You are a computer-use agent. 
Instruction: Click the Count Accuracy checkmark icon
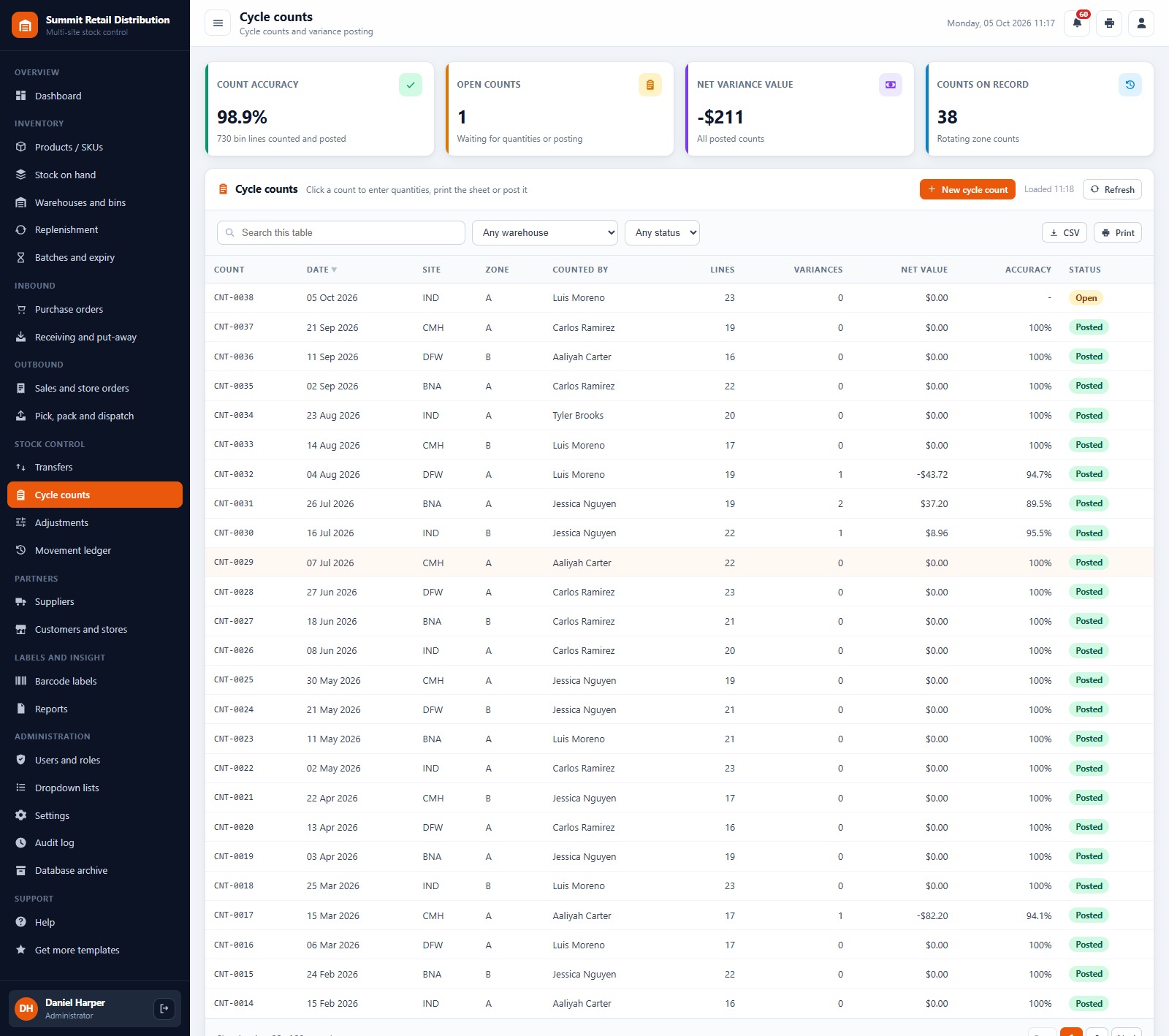coord(411,85)
